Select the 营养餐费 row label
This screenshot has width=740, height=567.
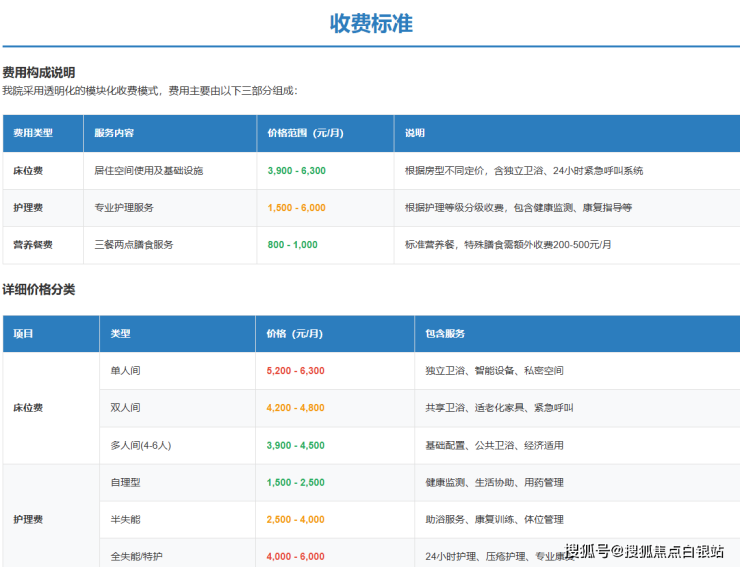(33, 245)
